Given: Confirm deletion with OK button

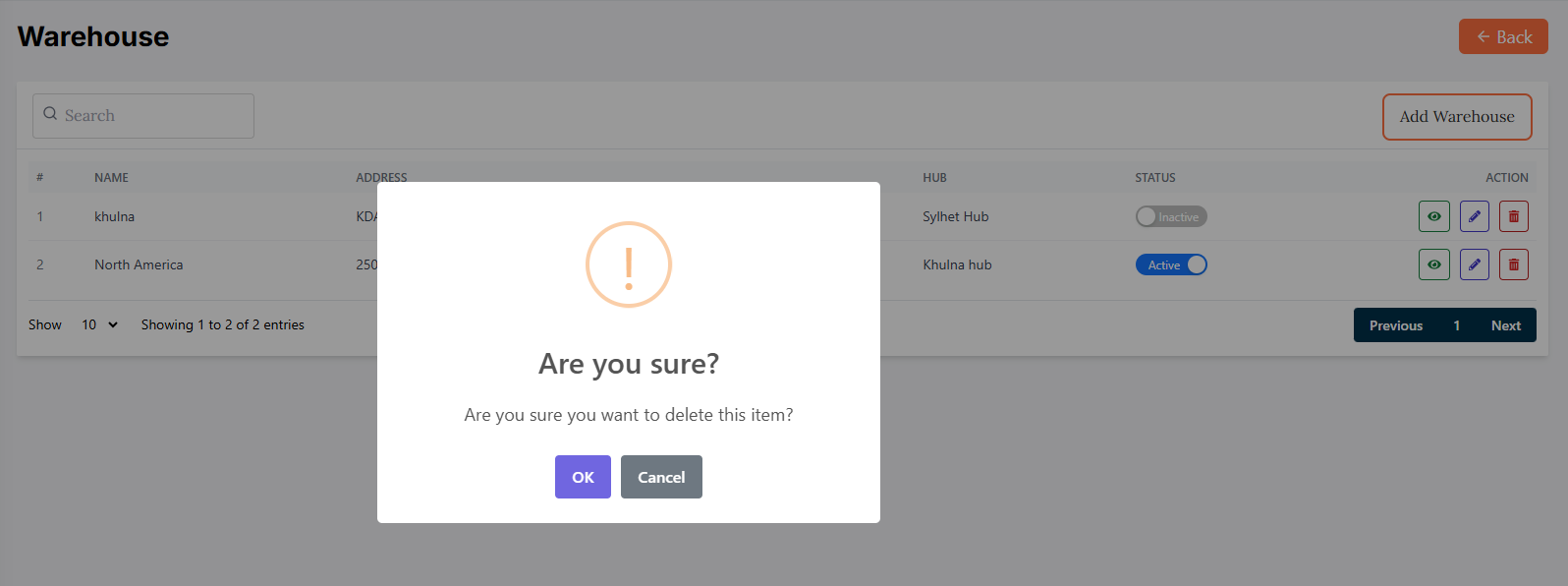Looking at the screenshot, I should (583, 477).
